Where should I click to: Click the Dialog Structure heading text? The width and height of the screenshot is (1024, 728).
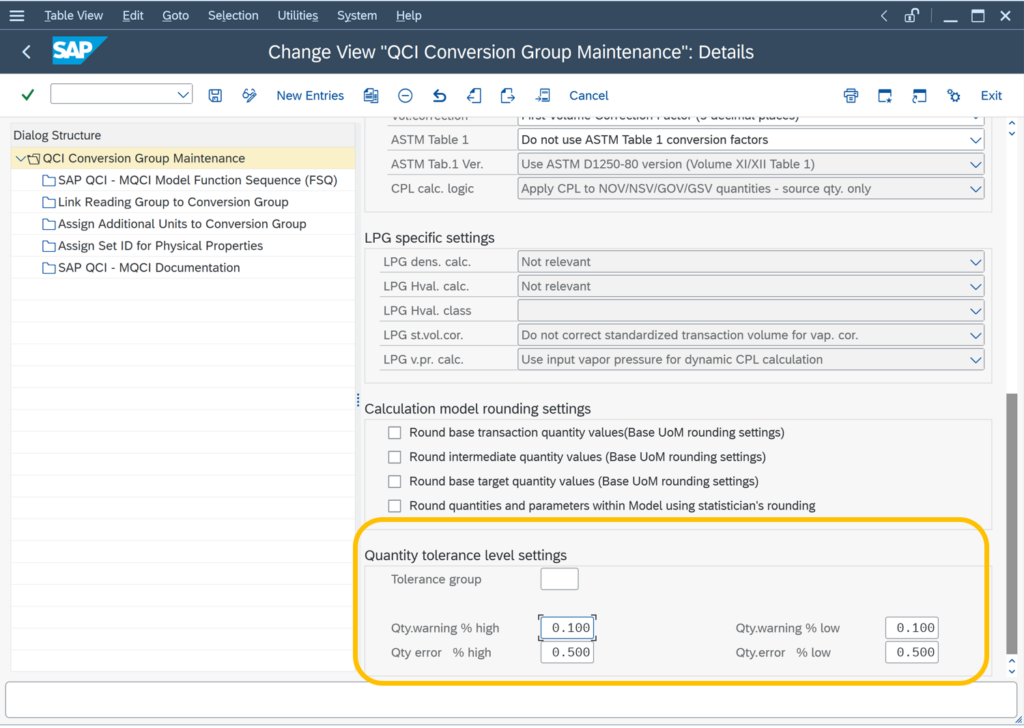(x=57, y=135)
